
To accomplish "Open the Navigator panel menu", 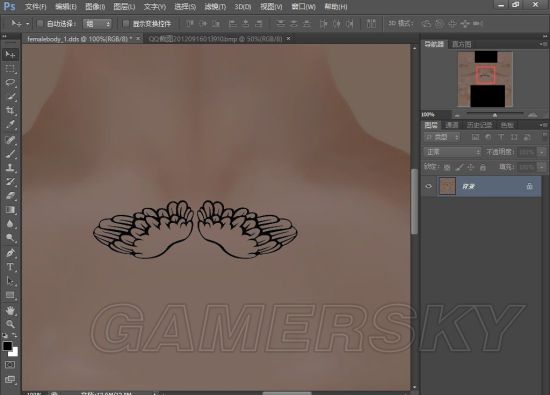I will click(x=543, y=44).
